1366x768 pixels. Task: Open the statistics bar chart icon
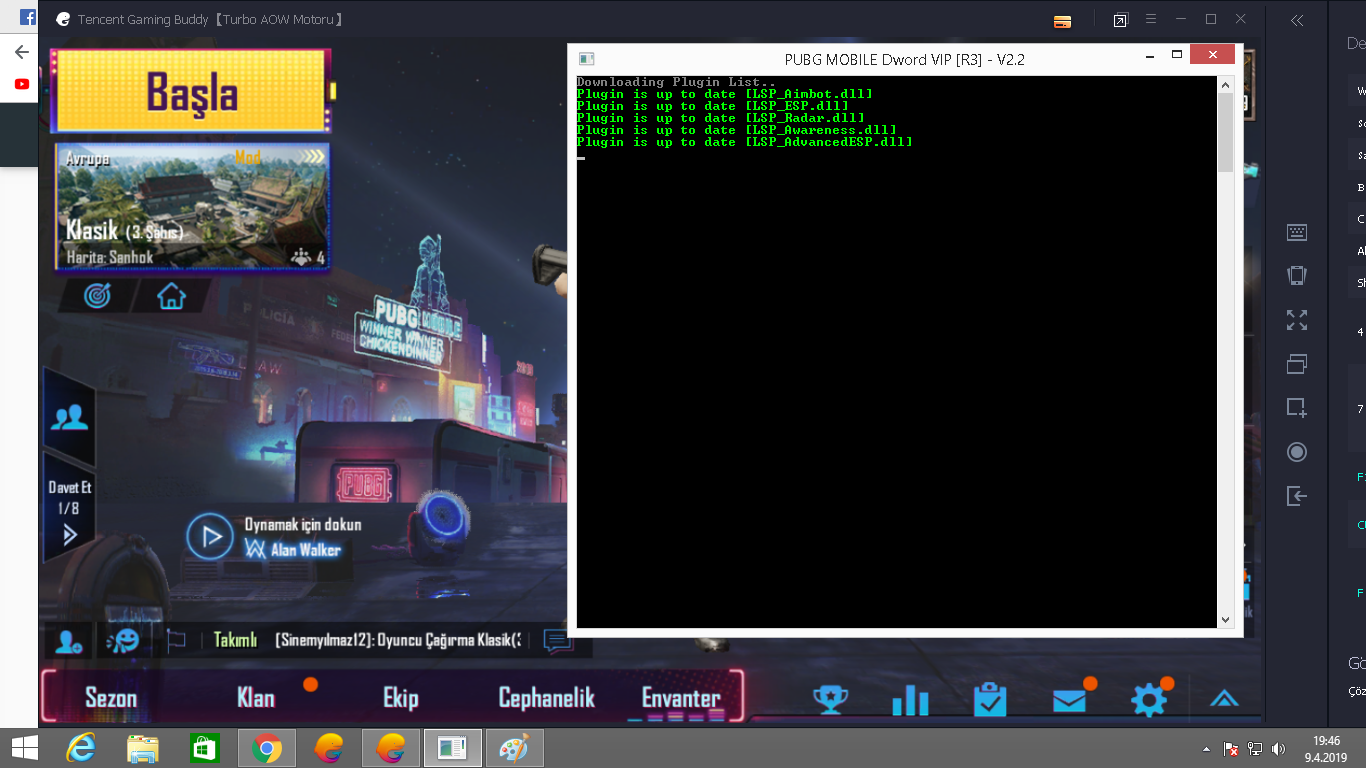(x=910, y=699)
